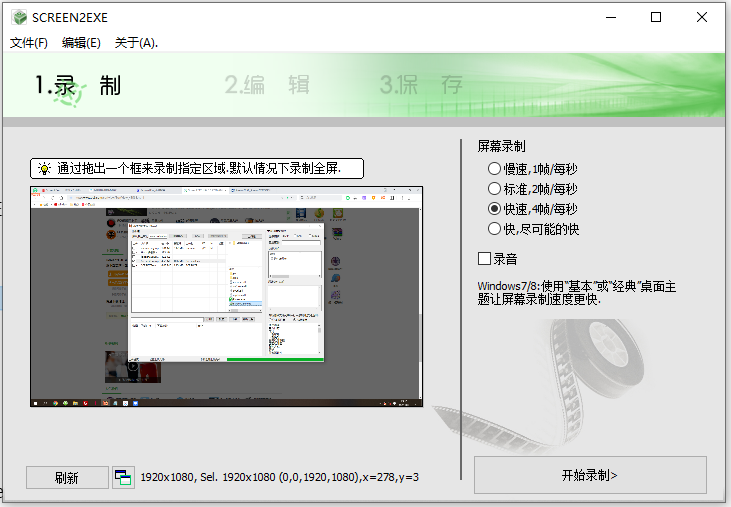Click the tip text about 拖出一个框
The width and height of the screenshot is (731, 507).
(199, 168)
